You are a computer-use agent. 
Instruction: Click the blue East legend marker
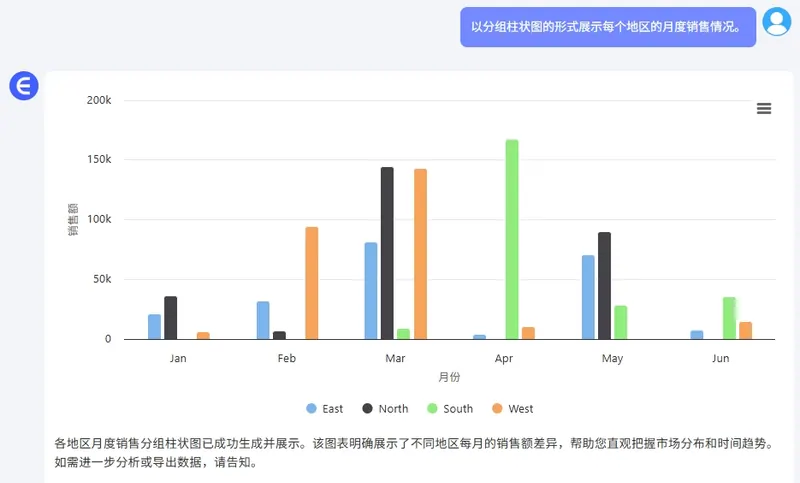pyautogui.click(x=311, y=409)
